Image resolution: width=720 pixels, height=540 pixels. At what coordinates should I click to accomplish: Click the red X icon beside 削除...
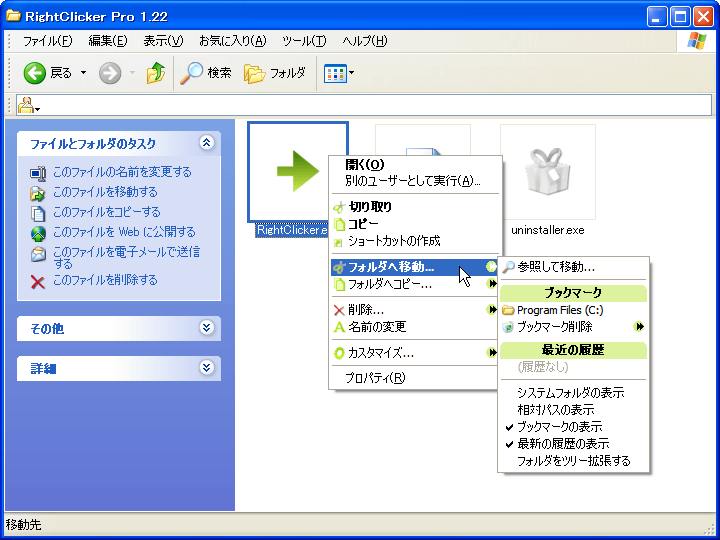point(339,310)
